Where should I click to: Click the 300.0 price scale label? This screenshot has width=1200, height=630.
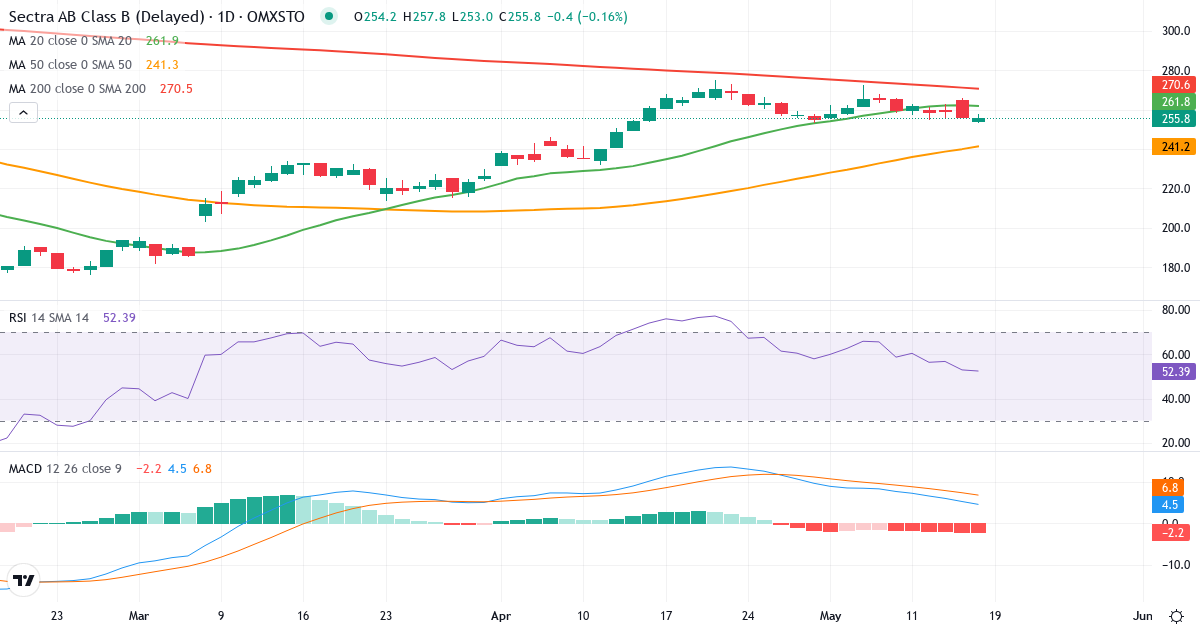point(1174,31)
